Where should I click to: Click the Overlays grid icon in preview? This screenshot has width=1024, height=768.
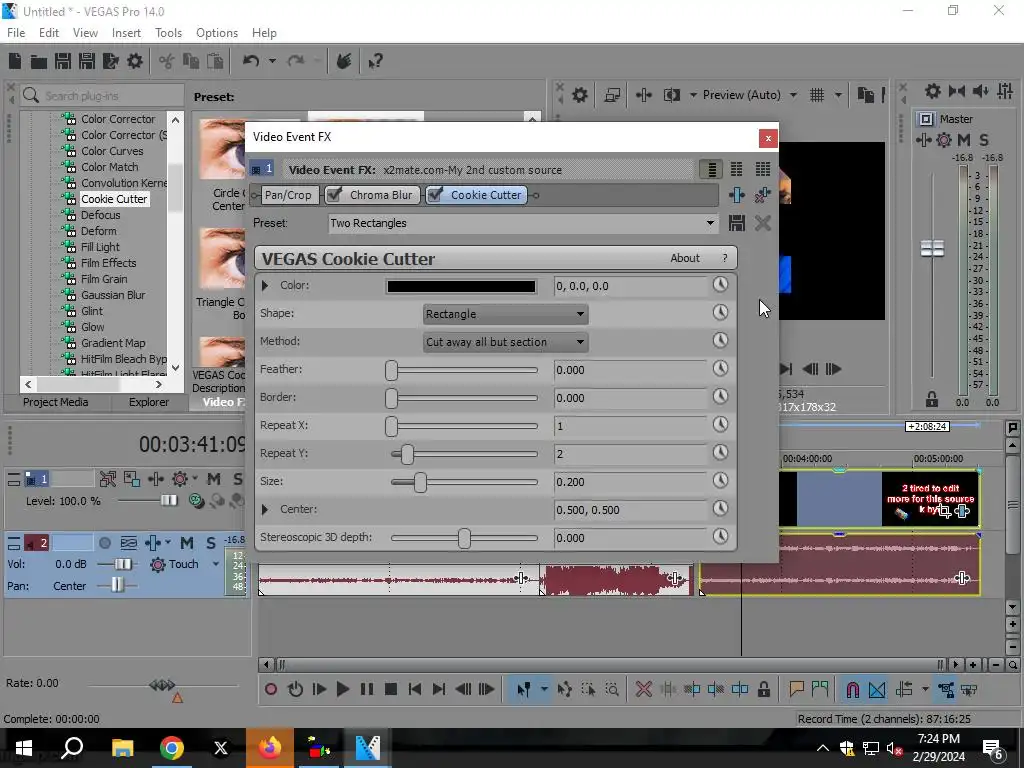coord(816,95)
